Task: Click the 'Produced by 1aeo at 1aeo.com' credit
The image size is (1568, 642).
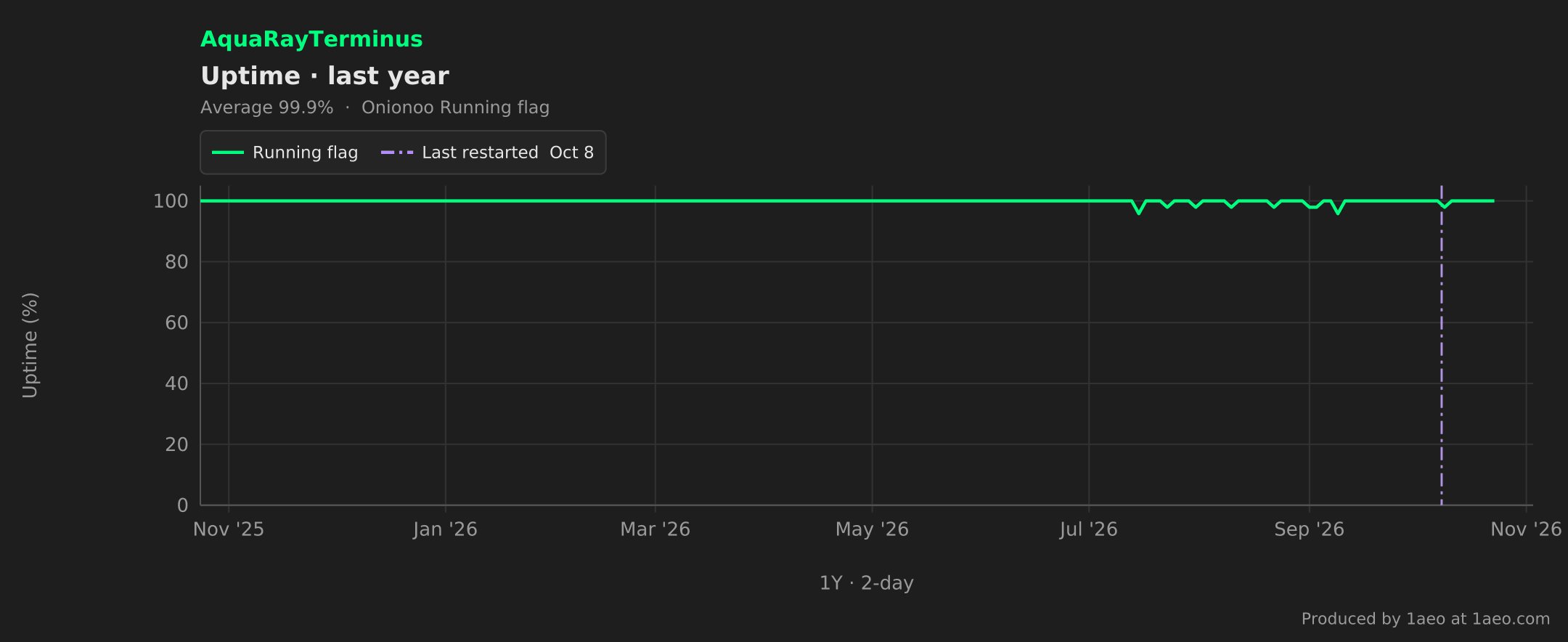Action: click(1426, 619)
